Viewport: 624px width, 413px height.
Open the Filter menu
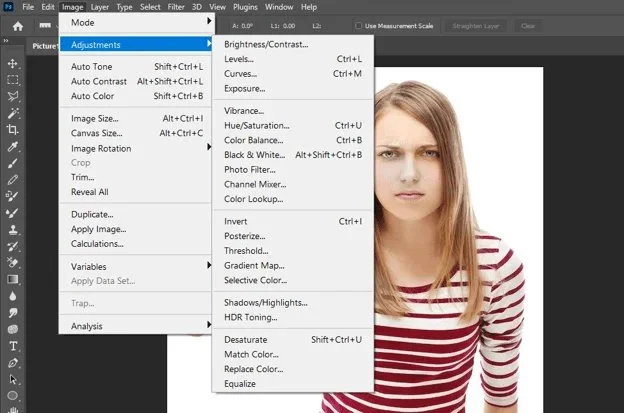[x=176, y=7]
